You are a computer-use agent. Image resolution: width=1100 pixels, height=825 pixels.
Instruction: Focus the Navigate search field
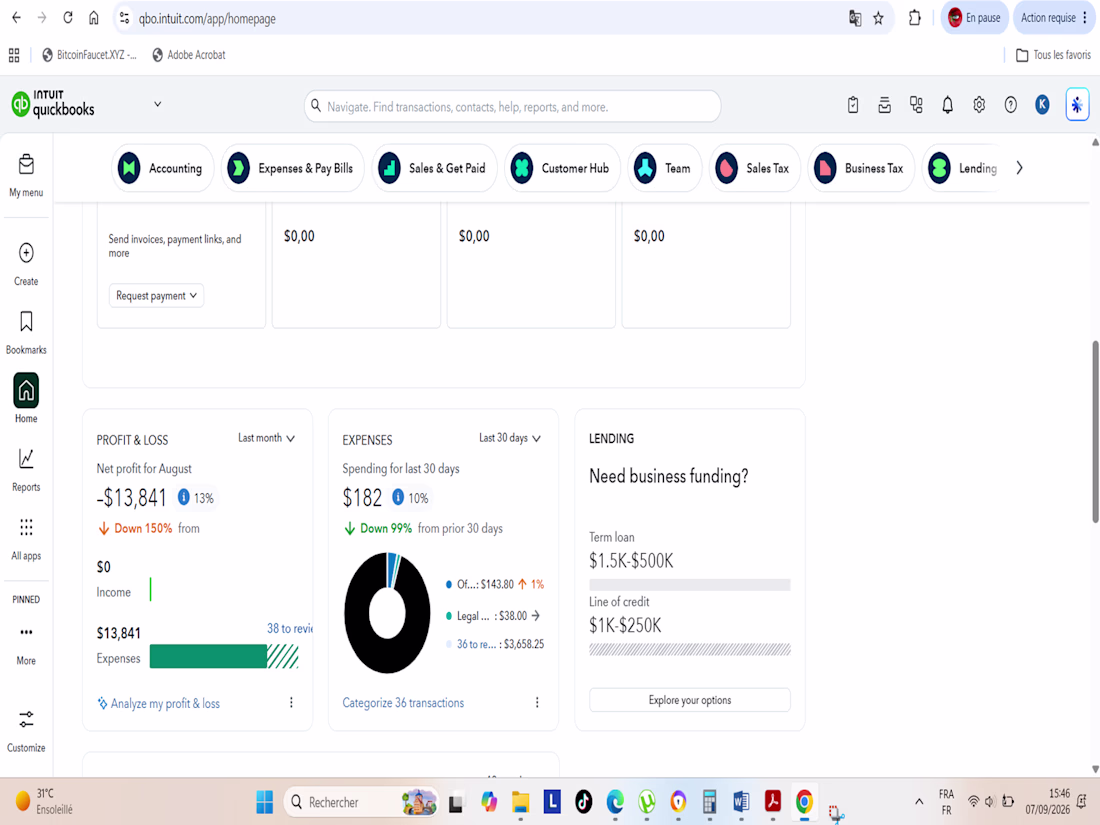click(x=513, y=107)
